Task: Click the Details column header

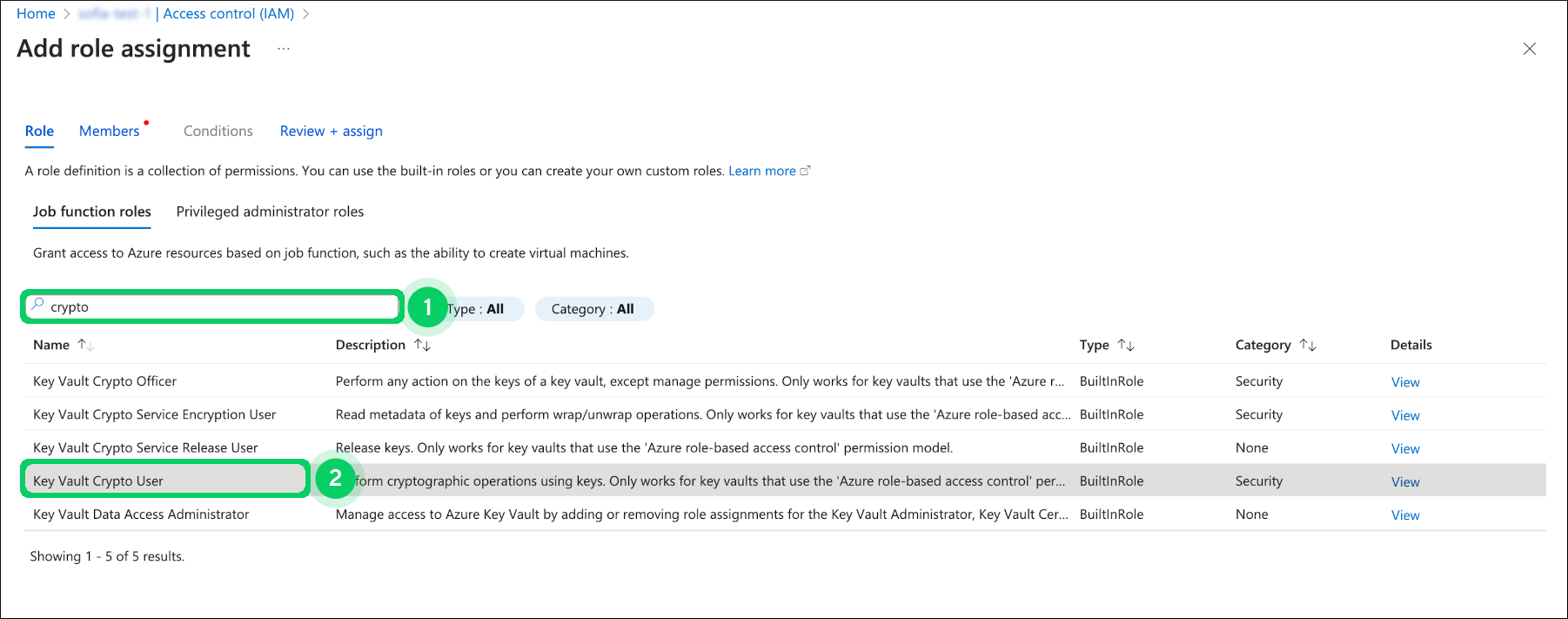Action: tap(1411, 345)
